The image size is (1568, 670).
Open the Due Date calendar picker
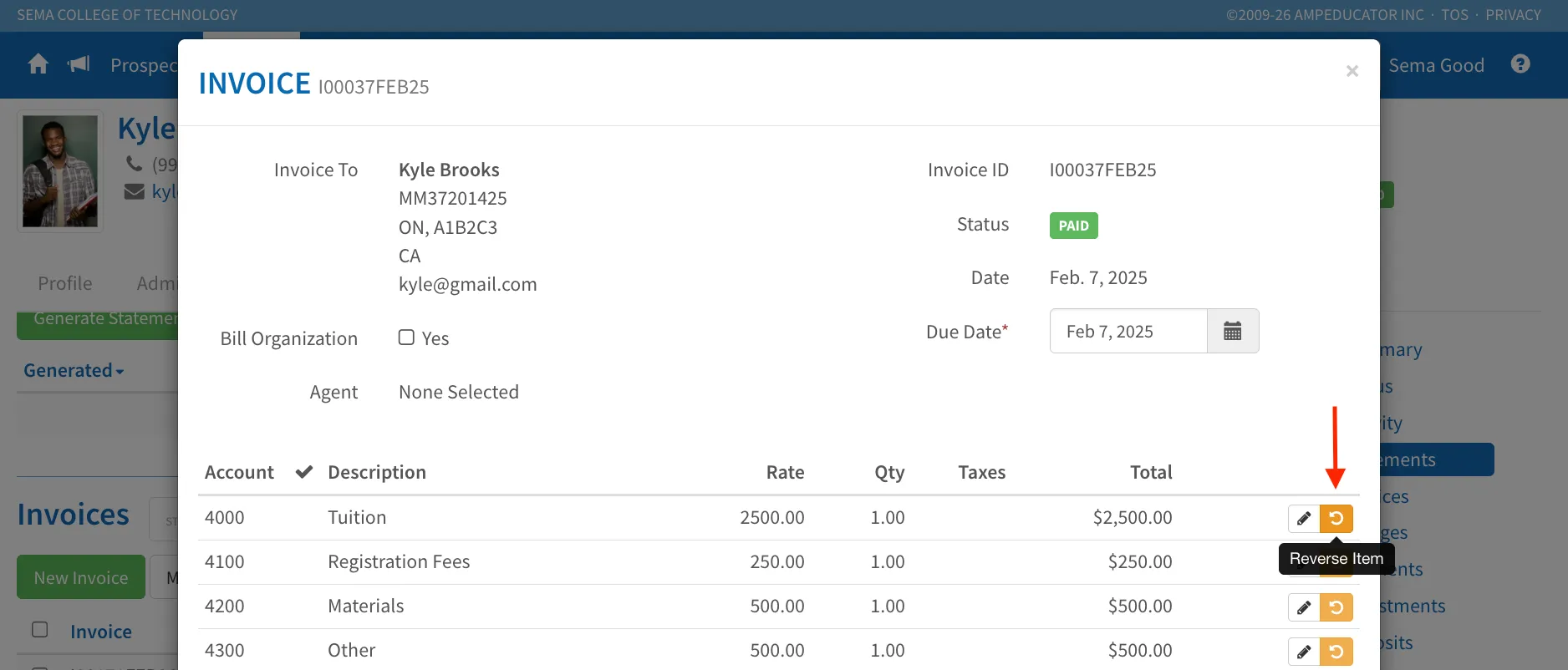pos(1233,331)
